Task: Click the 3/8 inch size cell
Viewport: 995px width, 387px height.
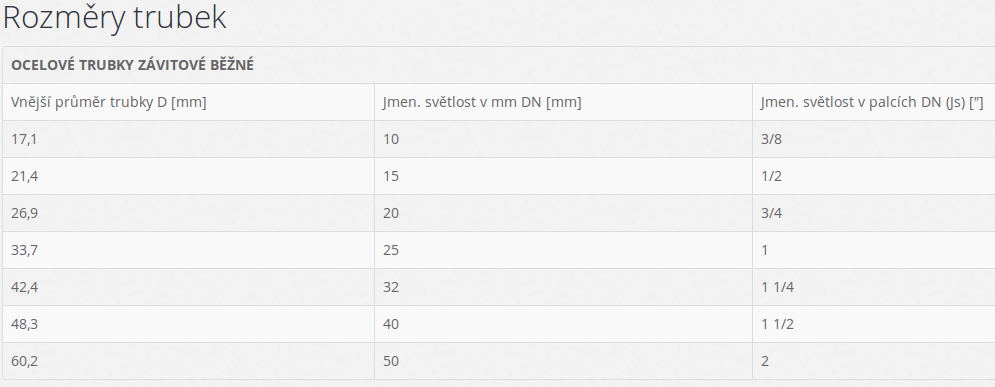Action: point(874,139)
